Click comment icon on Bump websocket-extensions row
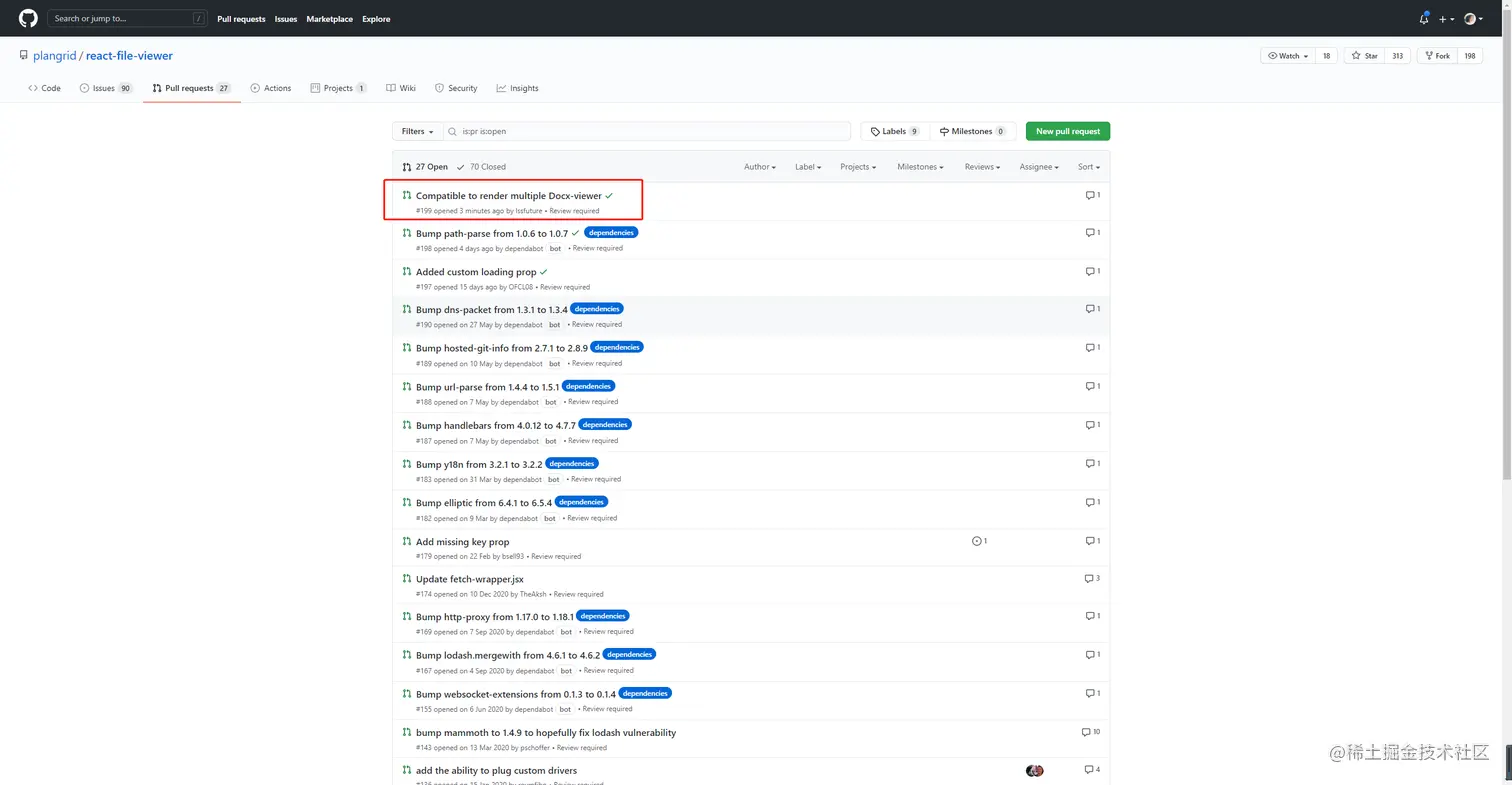 click(x=1090, y=693)
